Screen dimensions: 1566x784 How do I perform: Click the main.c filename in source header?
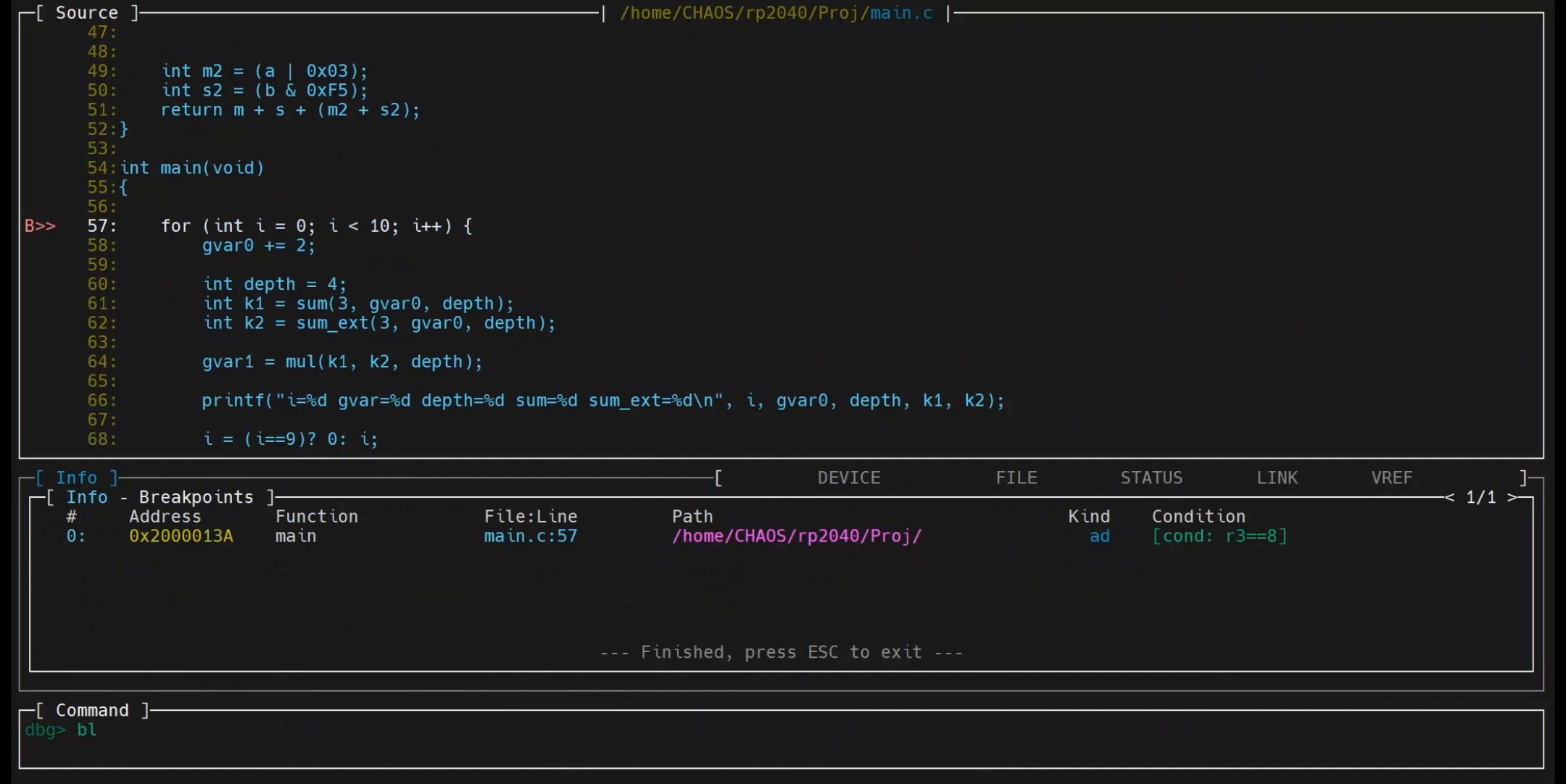[x=900, y=13]
